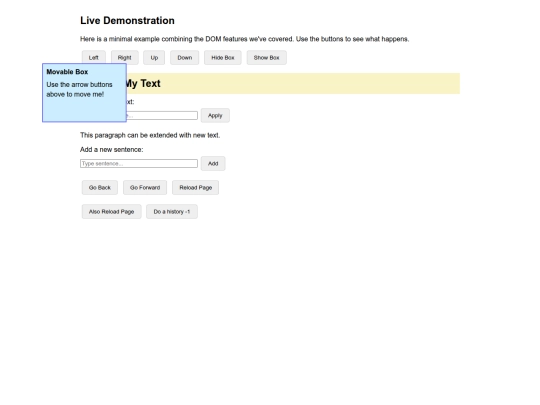This screenshot has height=405, width=540.
Task: Click the Also Reload Page button
Action: click(112, 211)
